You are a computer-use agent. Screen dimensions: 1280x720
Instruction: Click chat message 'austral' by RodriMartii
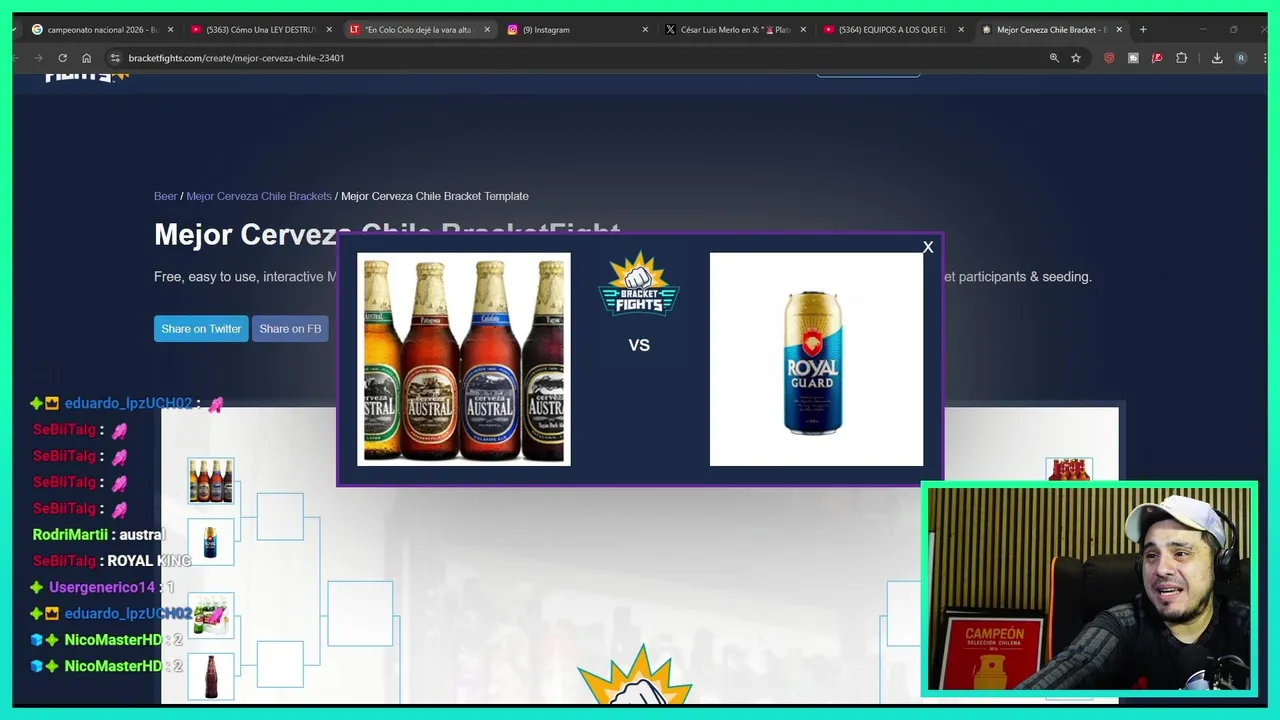click(143, 535)
